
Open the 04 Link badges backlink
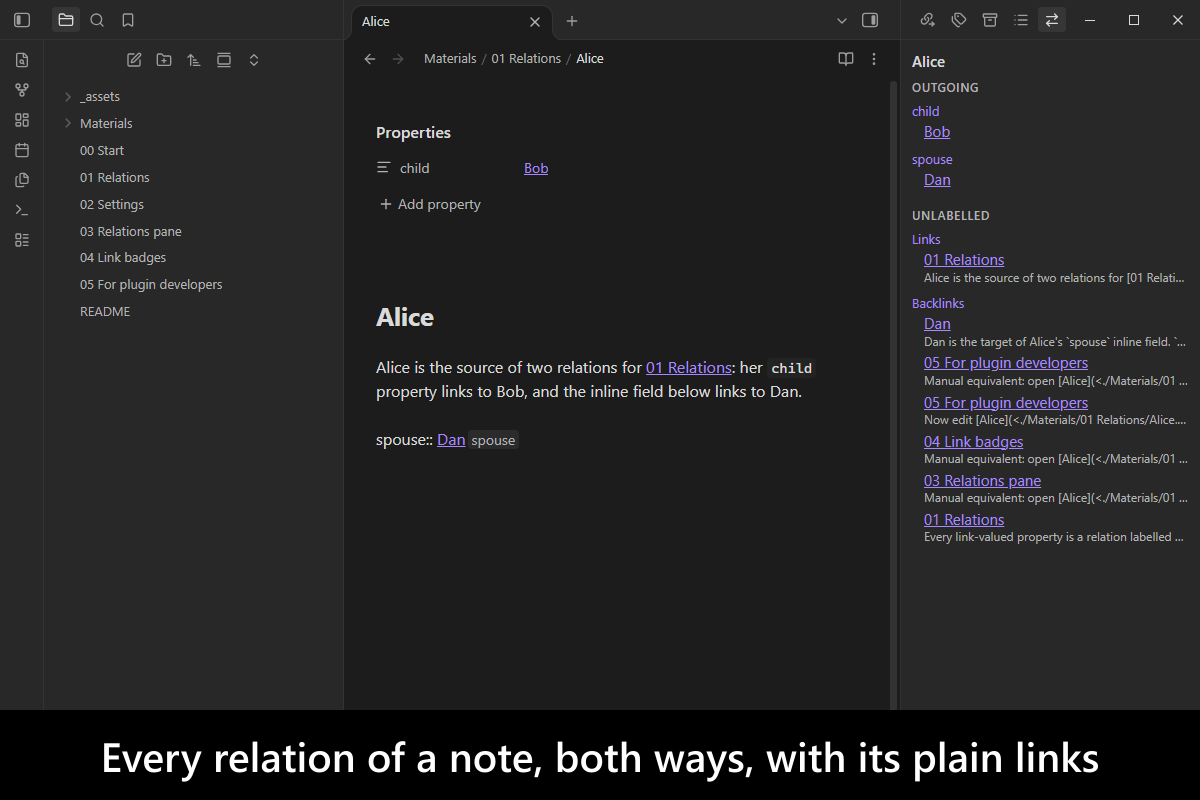tap(973, 442)
